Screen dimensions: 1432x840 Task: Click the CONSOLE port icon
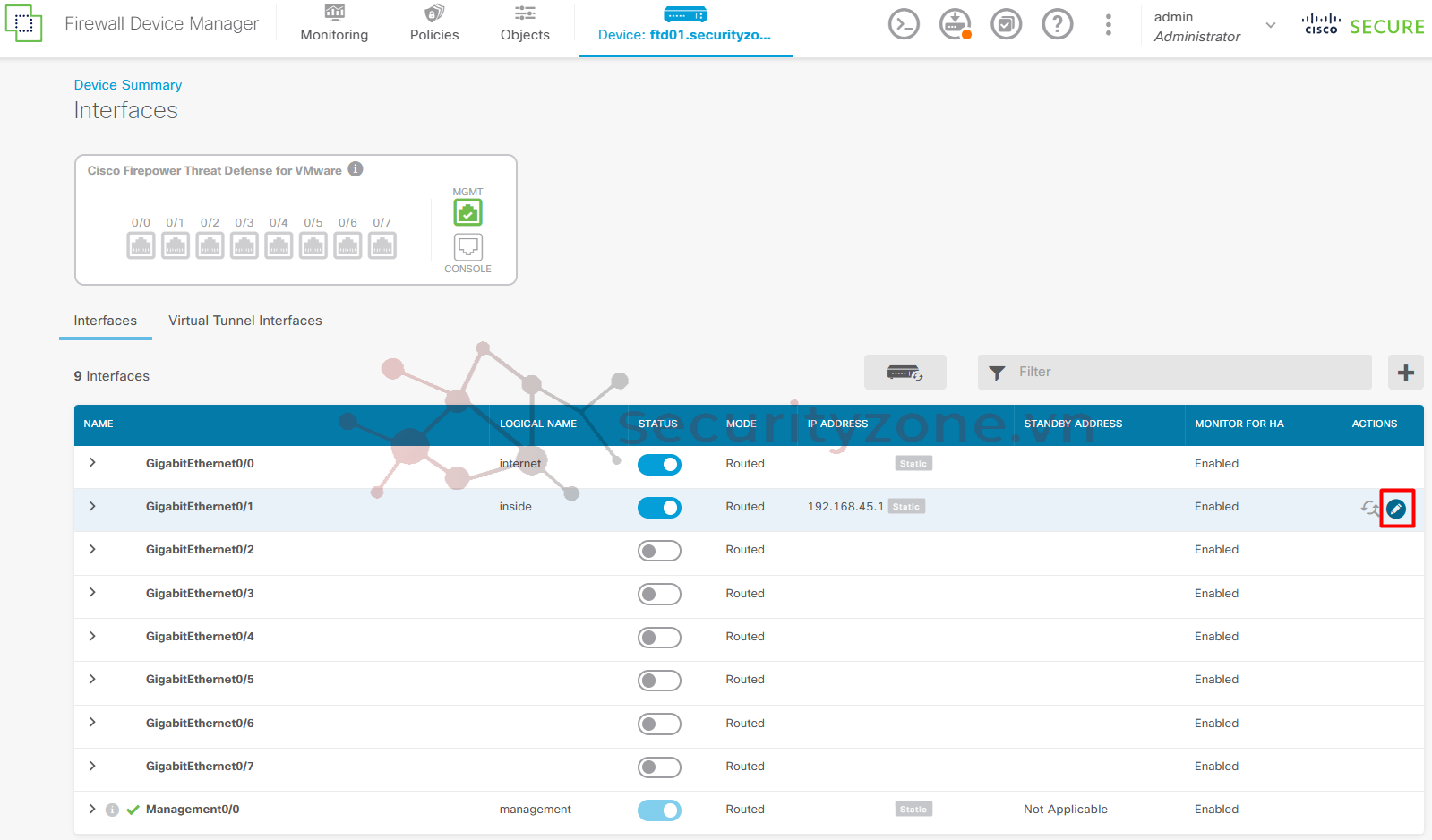tap(467, 247)
